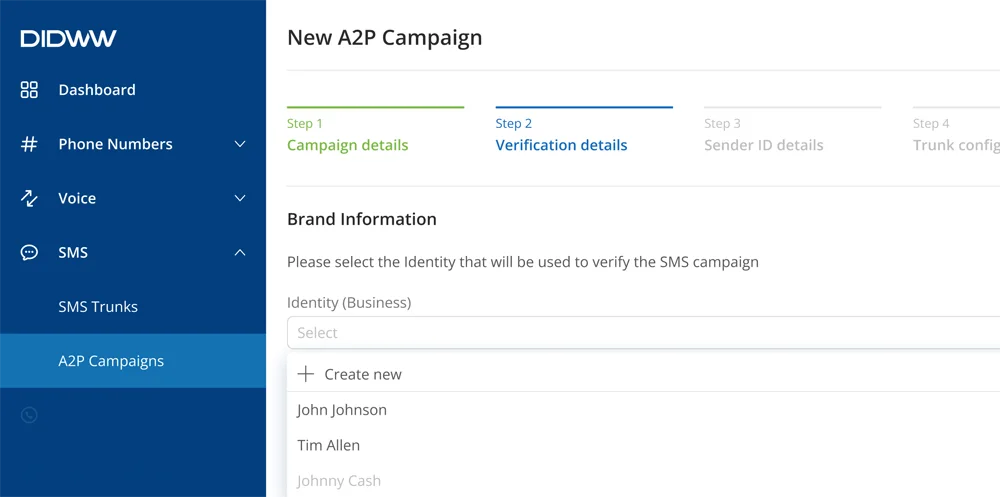The width and height of the screenshot is (1000, 497).
Task: Click the SMS speech bubble icon
Action: coord(29,253)
